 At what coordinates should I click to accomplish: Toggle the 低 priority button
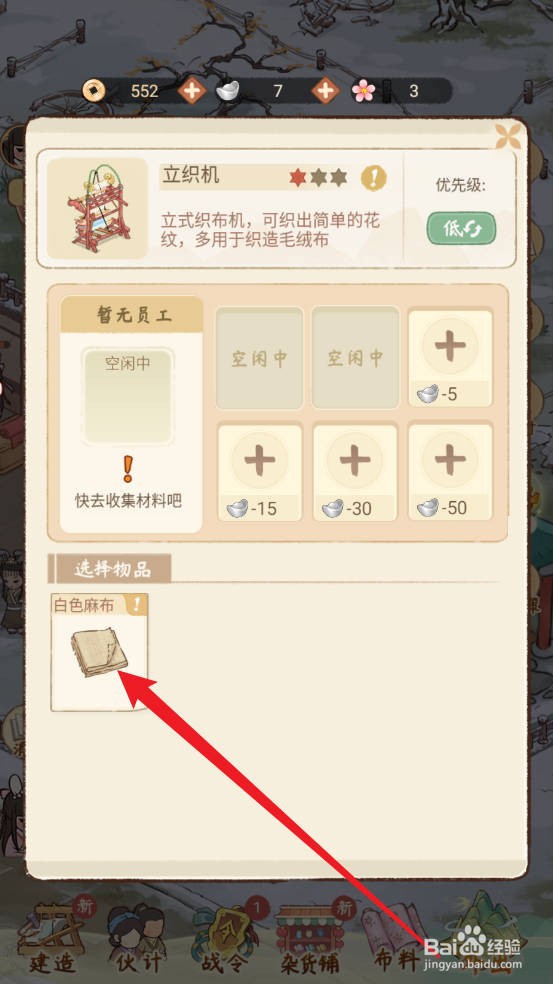click(x=461, y=228)
